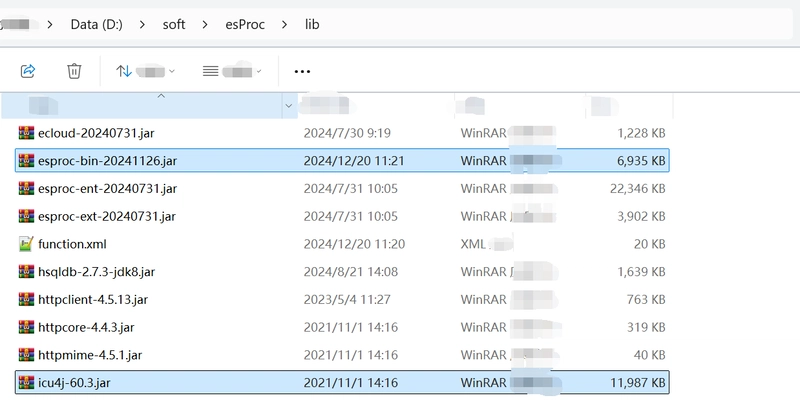Expand chevron before Data (D:) breadcrumb

click(x=50, y=24)
